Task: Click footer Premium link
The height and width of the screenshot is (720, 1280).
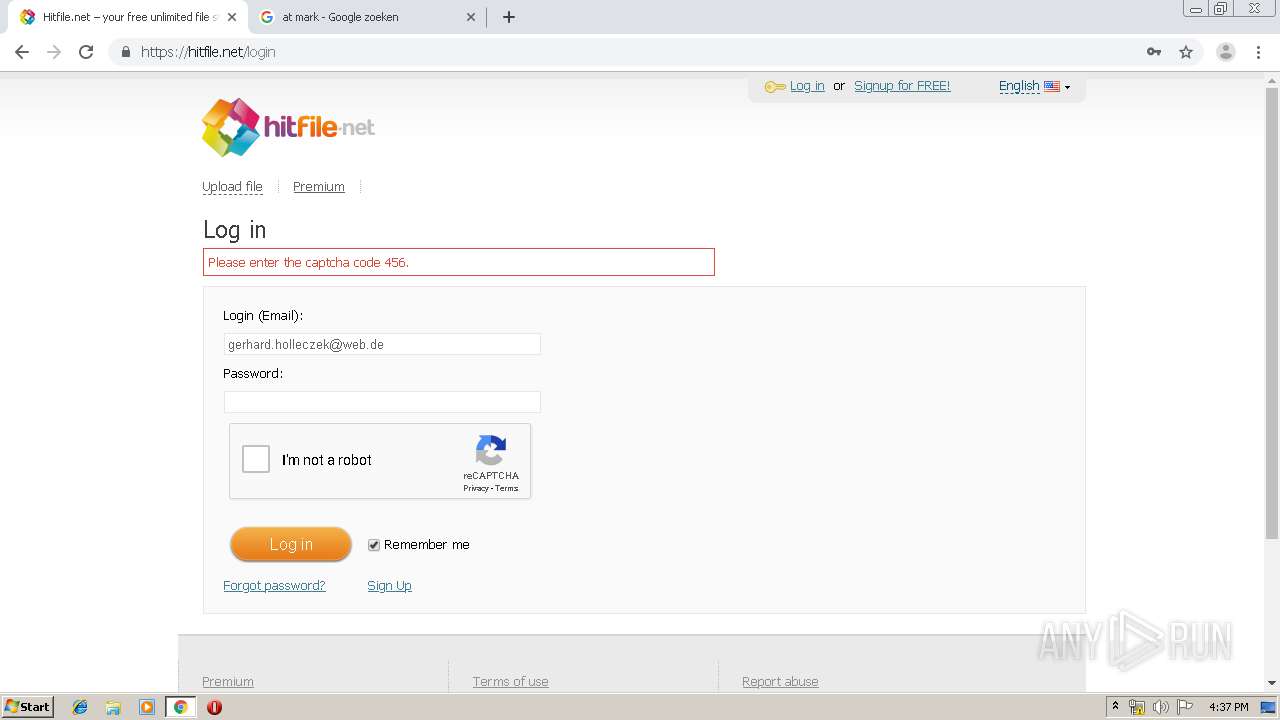Action: (x=228, y=682)
